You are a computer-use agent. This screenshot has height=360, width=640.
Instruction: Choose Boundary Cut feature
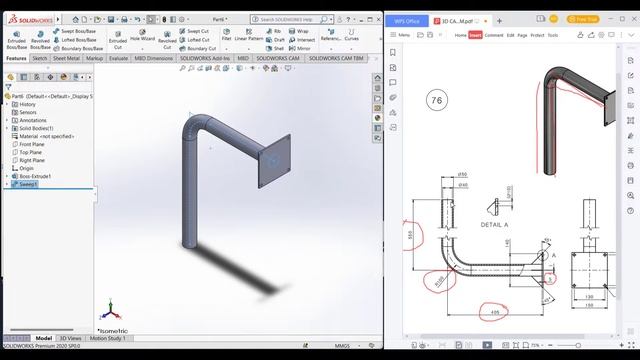(198, 48)
